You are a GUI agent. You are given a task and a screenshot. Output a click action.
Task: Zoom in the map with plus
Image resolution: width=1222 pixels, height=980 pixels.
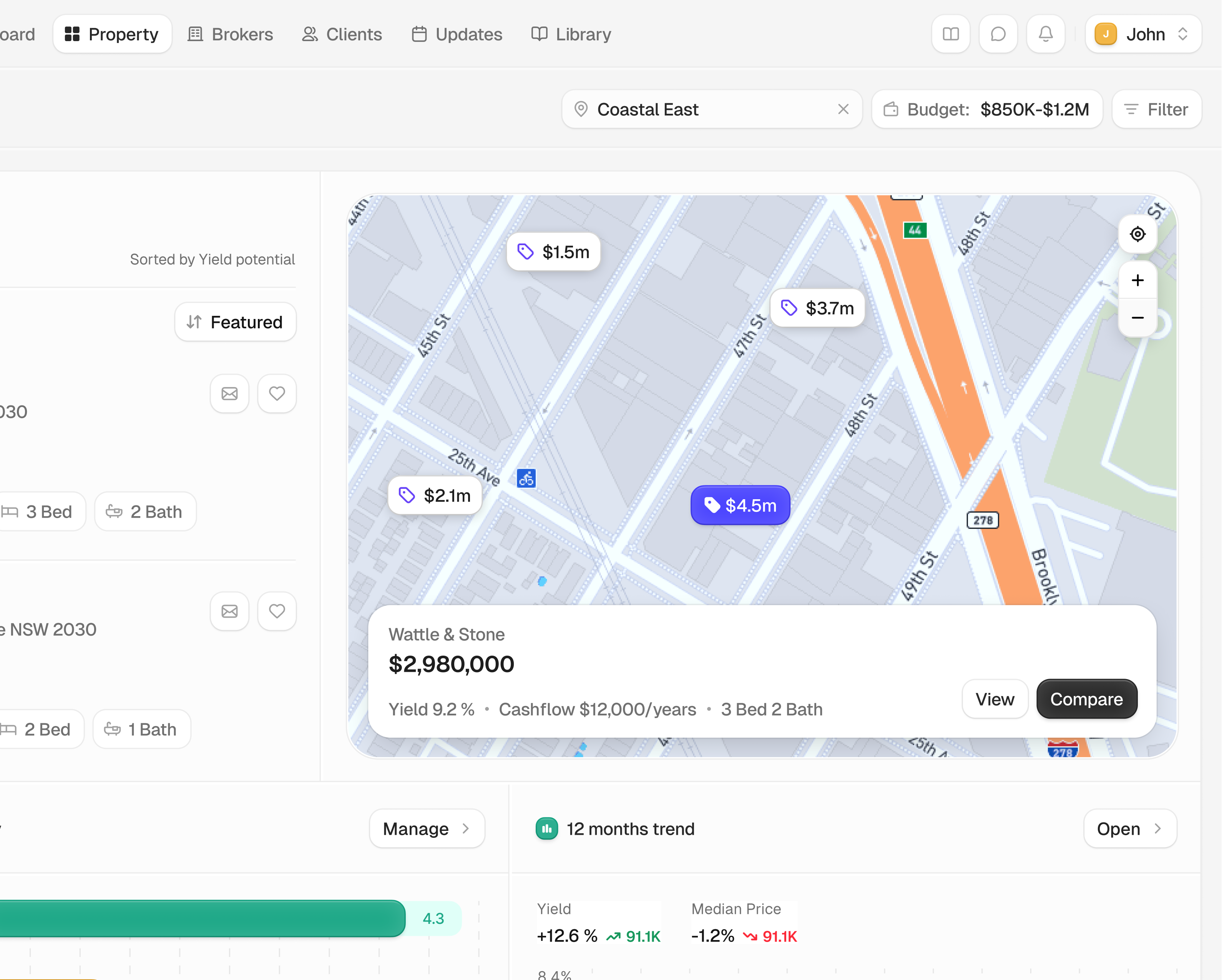pyautogui.click(x=1137, y=280)
